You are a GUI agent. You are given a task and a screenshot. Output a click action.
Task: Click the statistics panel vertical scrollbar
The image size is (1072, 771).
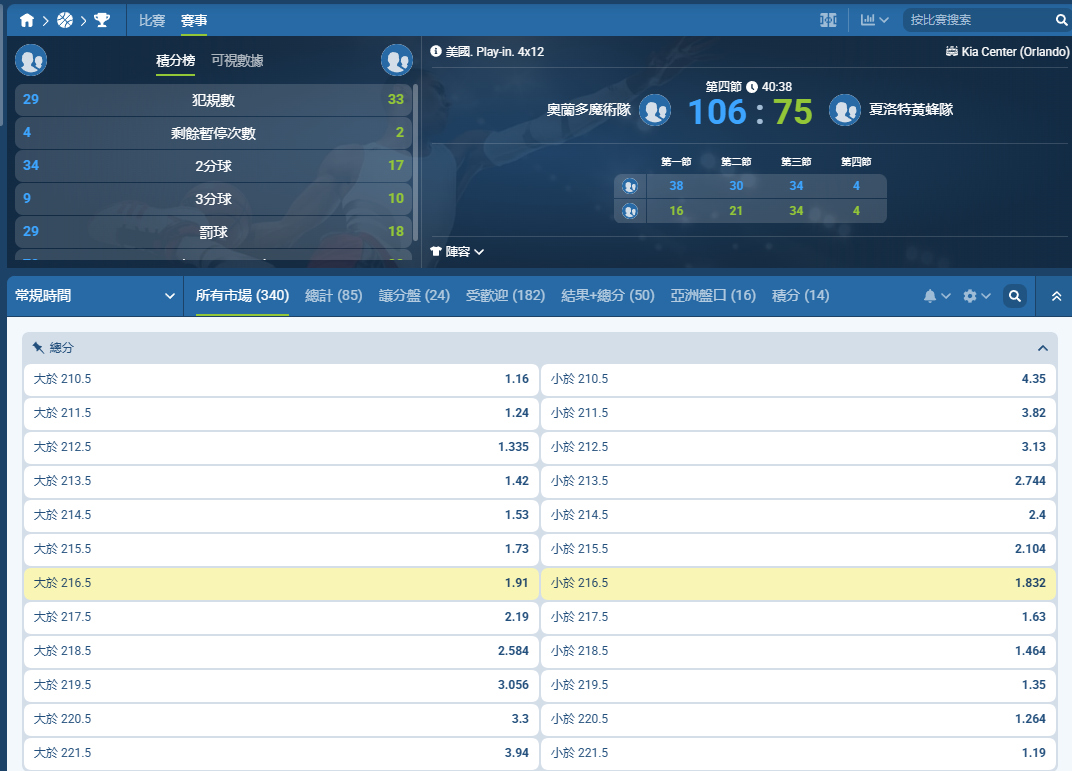pos(416,163)
